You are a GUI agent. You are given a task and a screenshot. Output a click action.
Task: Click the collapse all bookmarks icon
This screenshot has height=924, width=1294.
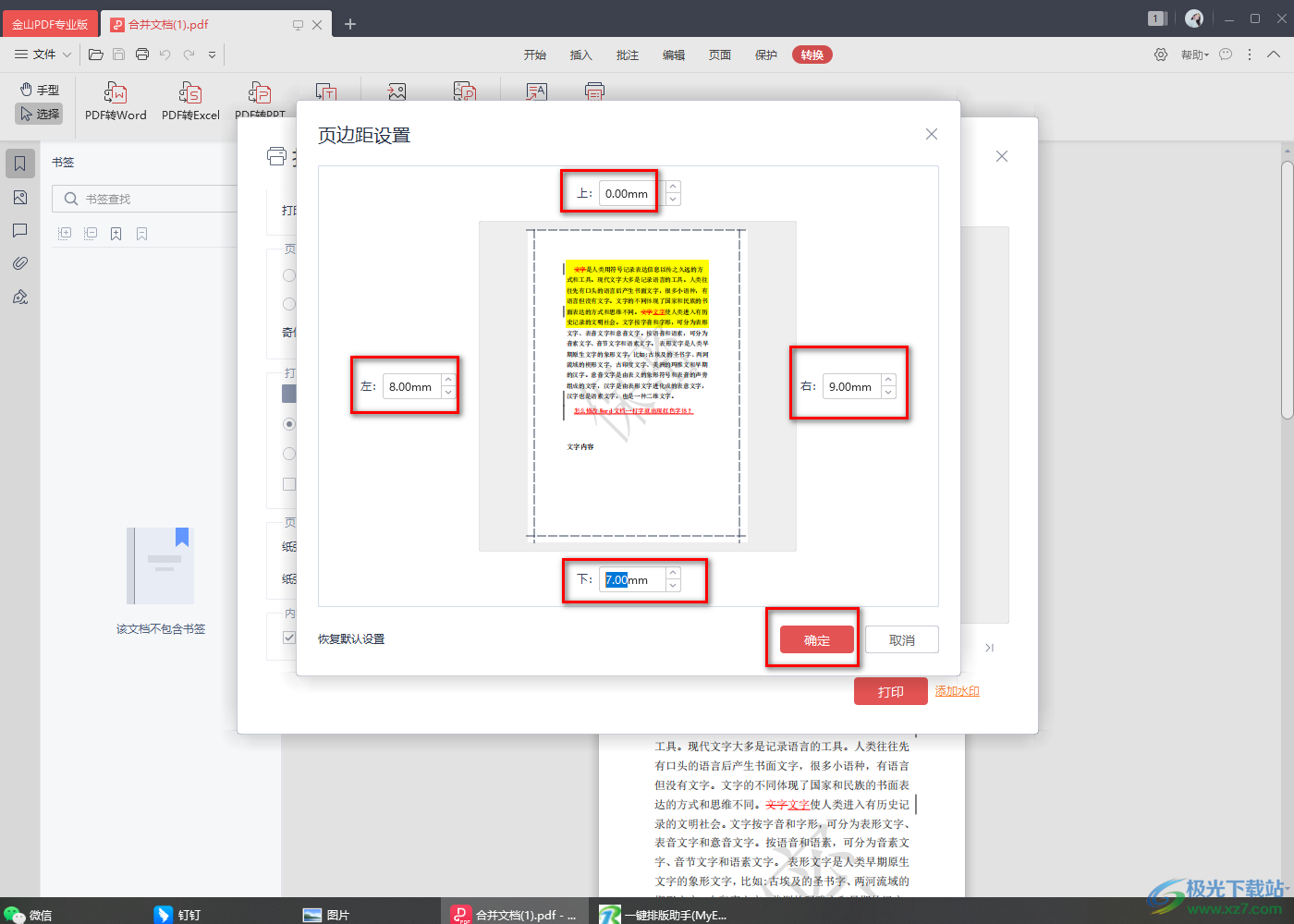pyautogui.click(x=91, y=234)
